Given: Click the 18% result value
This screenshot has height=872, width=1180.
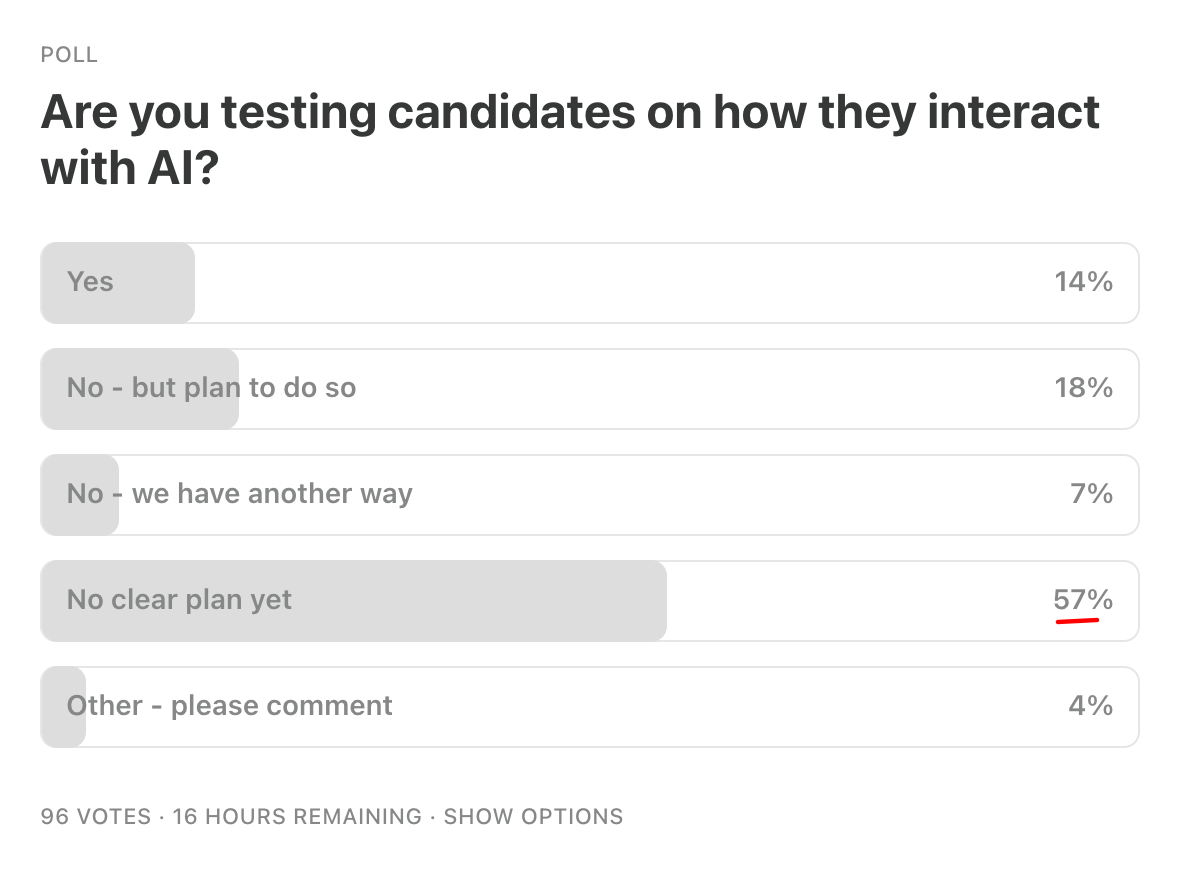Looking at the screenshot, I should [1083, 388].
